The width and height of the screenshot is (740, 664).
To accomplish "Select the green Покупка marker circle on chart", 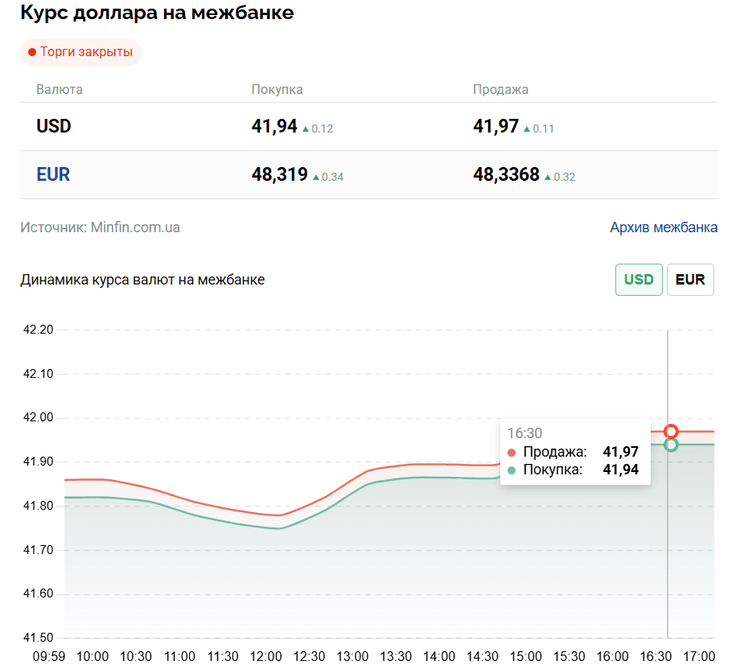I will click(671, 445).
